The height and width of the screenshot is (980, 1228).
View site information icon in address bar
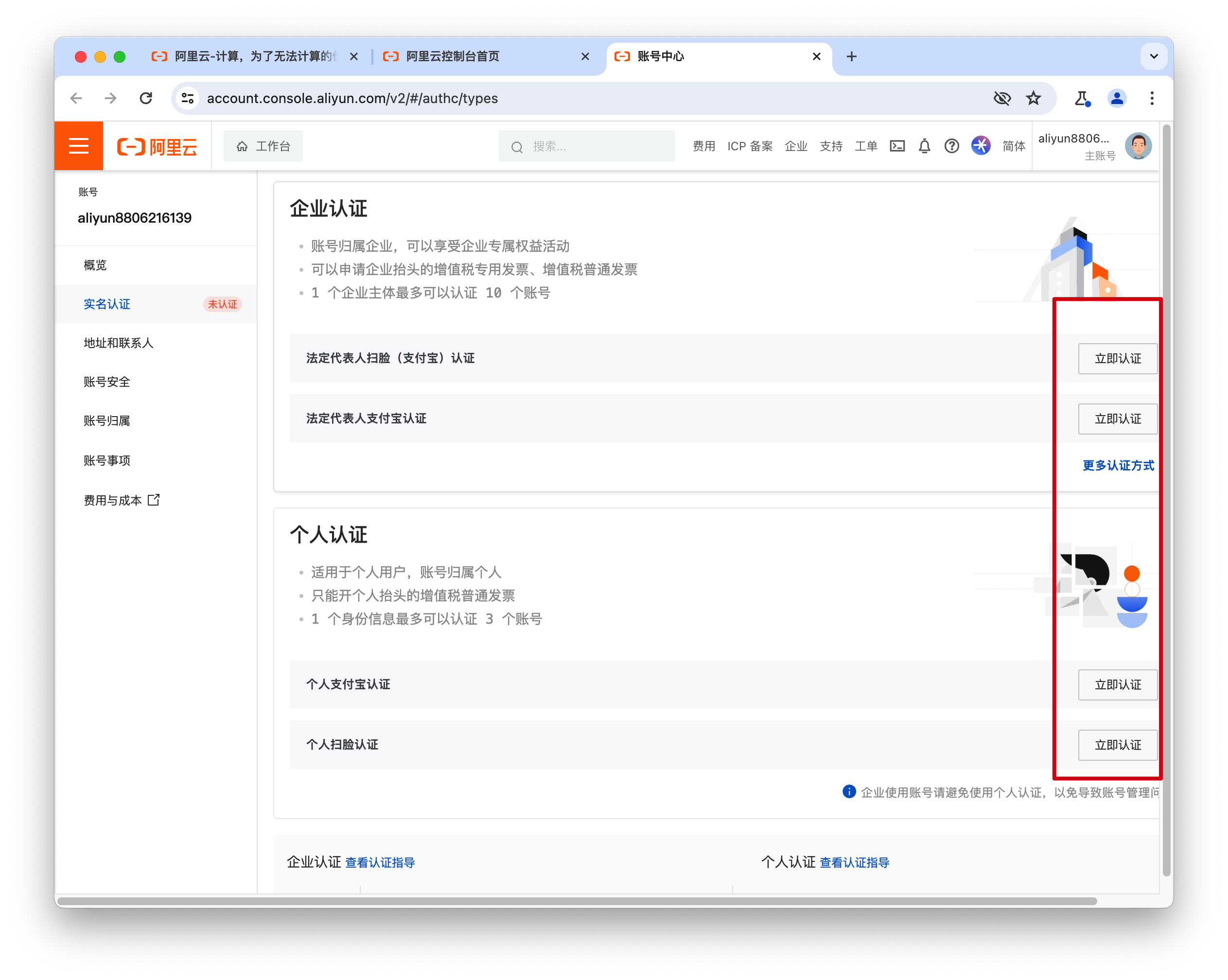187,99
